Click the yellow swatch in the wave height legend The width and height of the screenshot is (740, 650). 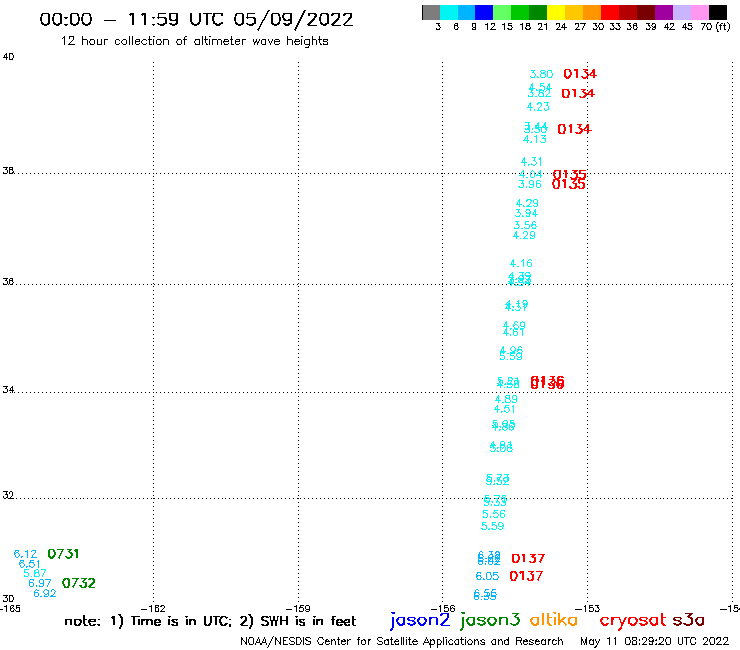click(x=556, y=13)
